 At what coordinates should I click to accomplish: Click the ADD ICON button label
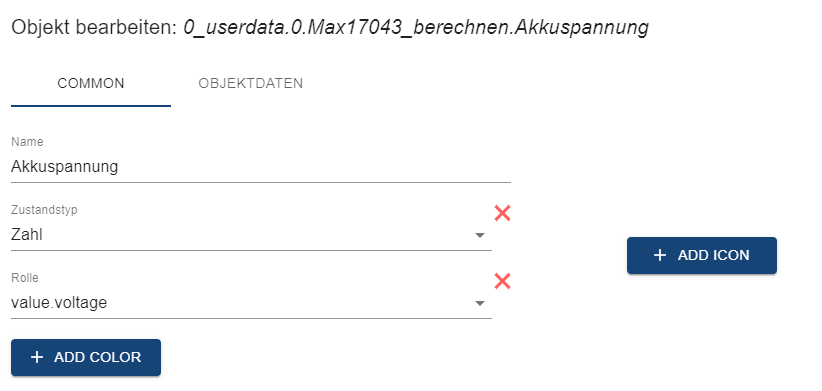[713, 255]
